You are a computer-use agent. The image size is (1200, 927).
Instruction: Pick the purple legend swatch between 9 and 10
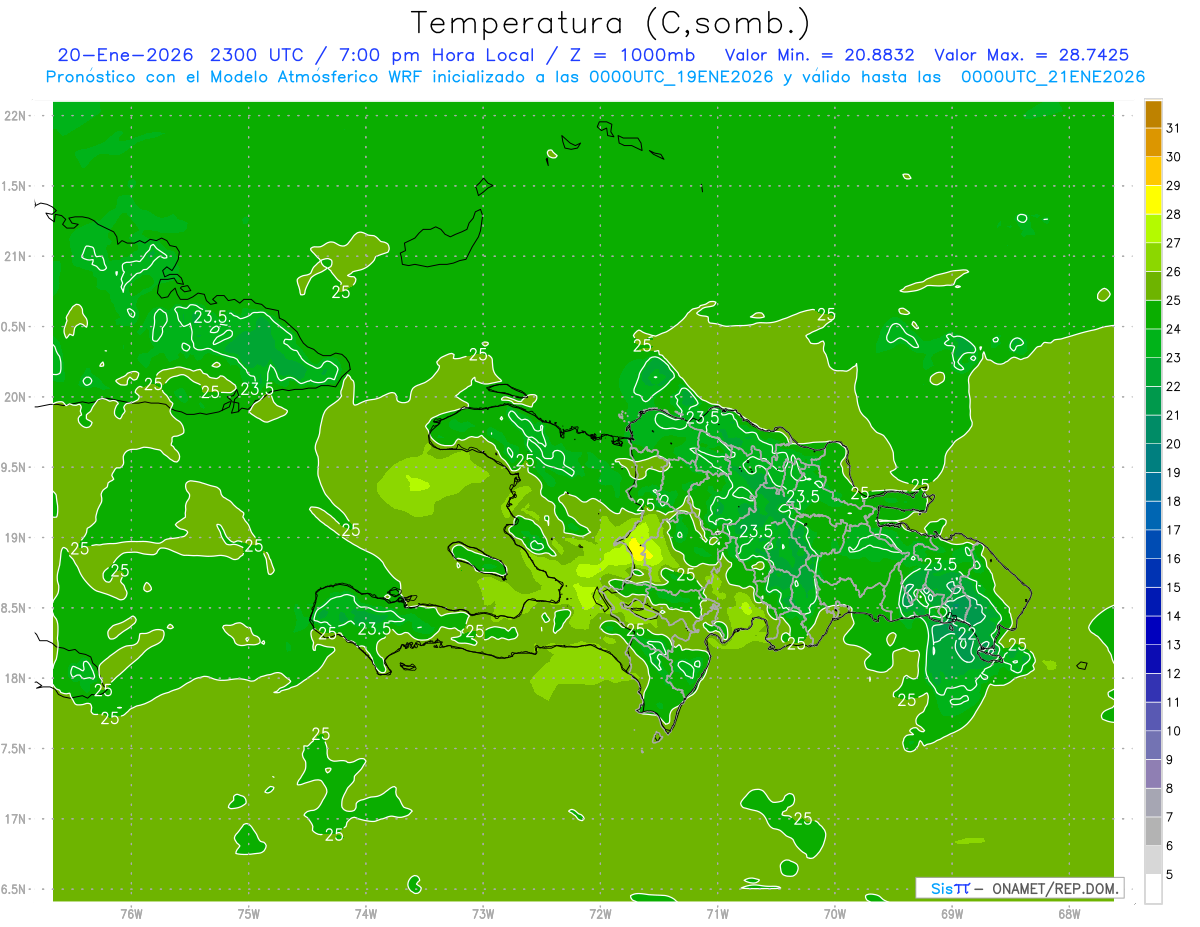tap(1153, 745)
